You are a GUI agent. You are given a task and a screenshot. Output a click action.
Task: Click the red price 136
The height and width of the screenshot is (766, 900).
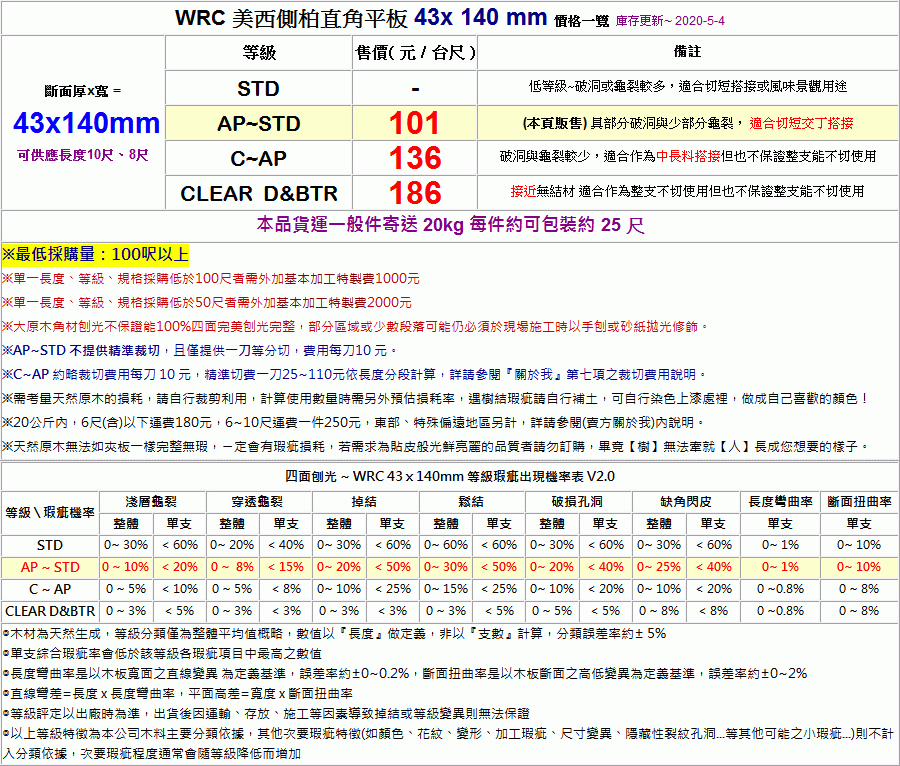pos(415,158)
